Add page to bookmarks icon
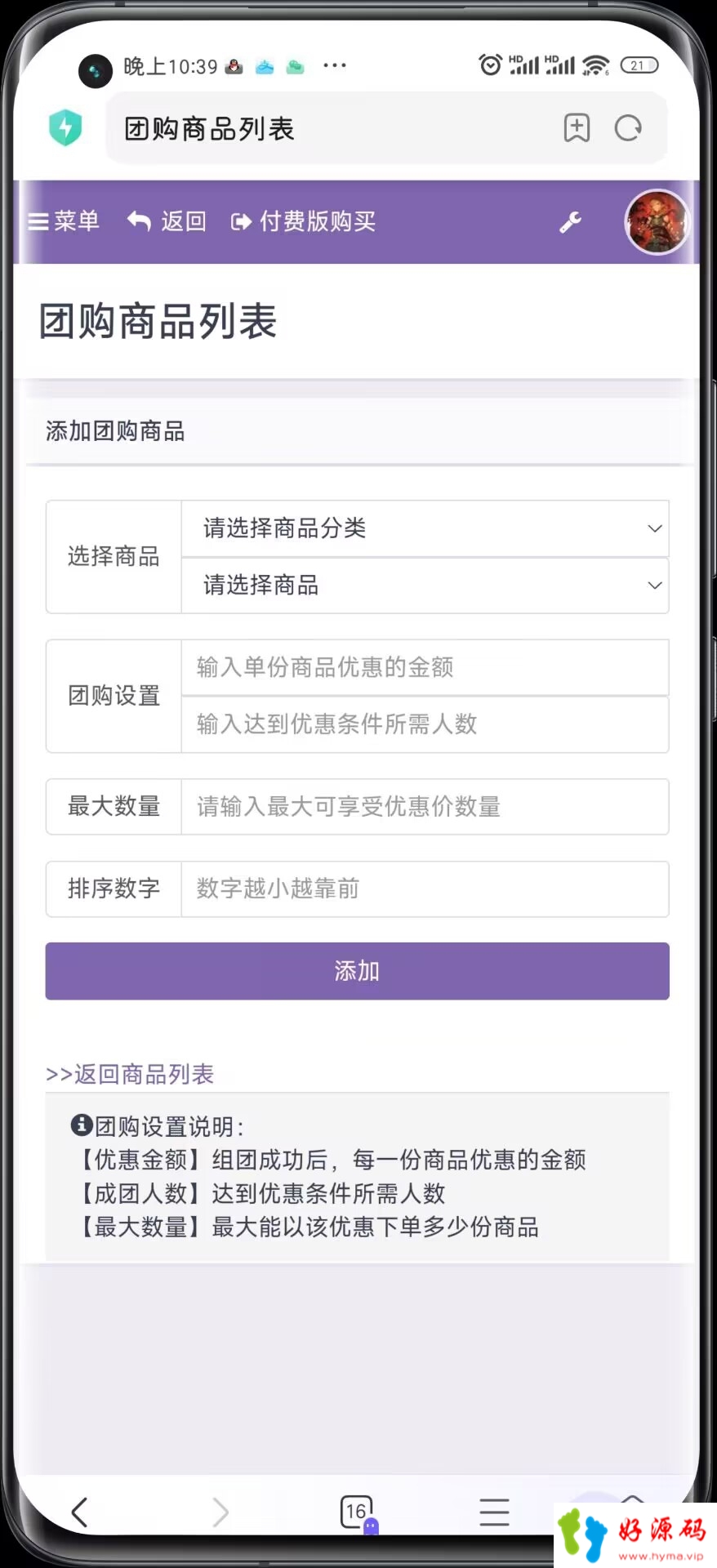The height and width of the screenshot is (1568, 717). point(577,128)
